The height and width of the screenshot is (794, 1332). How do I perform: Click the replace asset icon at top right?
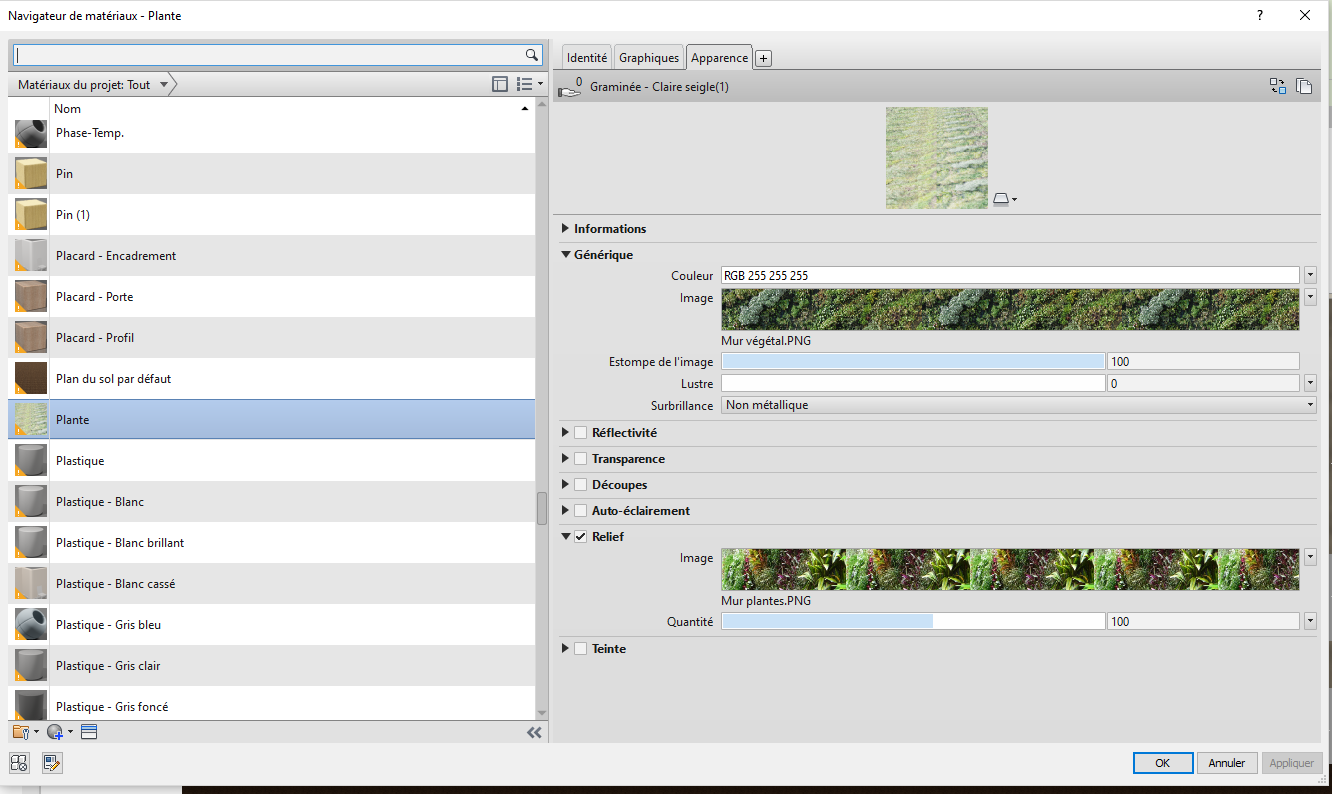pyautogui.click(x=1277, y=86)
